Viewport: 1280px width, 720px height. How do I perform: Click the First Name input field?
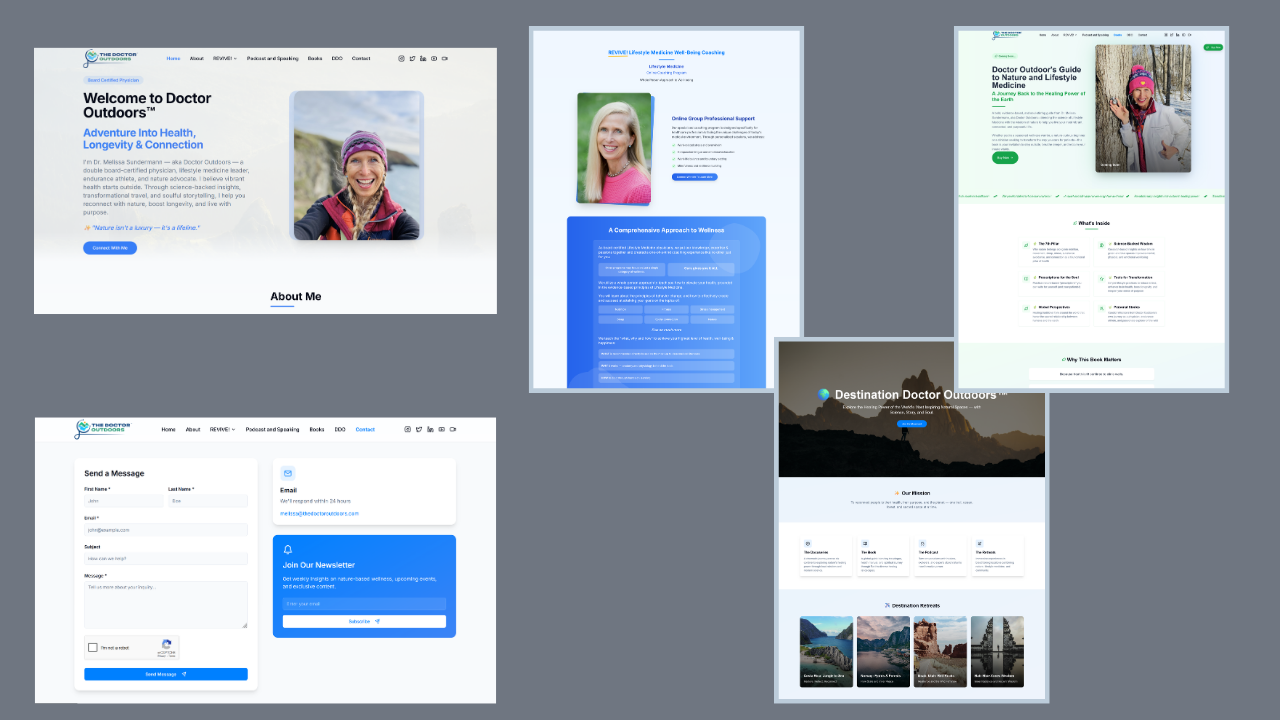(x=124, y=501)
